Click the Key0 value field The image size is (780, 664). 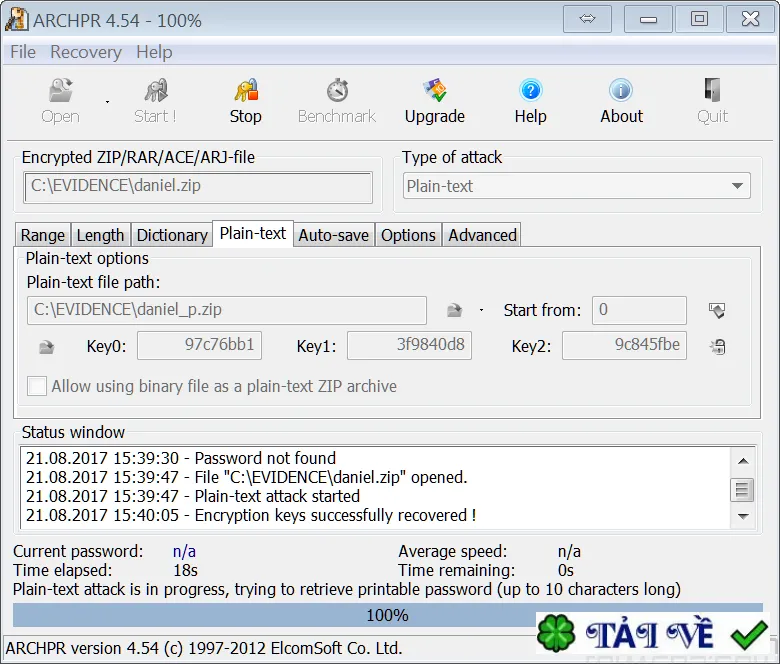pos(199,345)
